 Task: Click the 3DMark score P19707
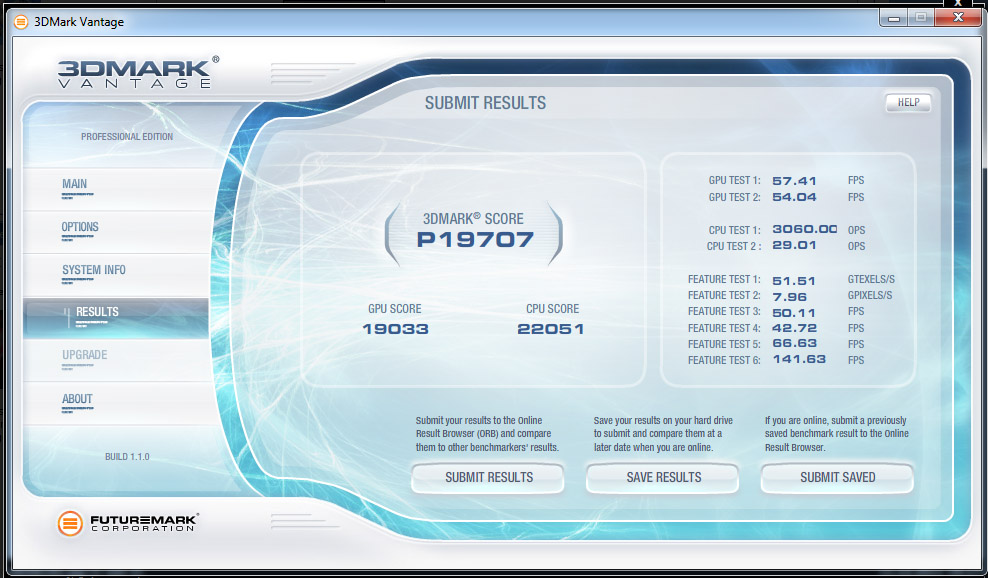point(475,240)
